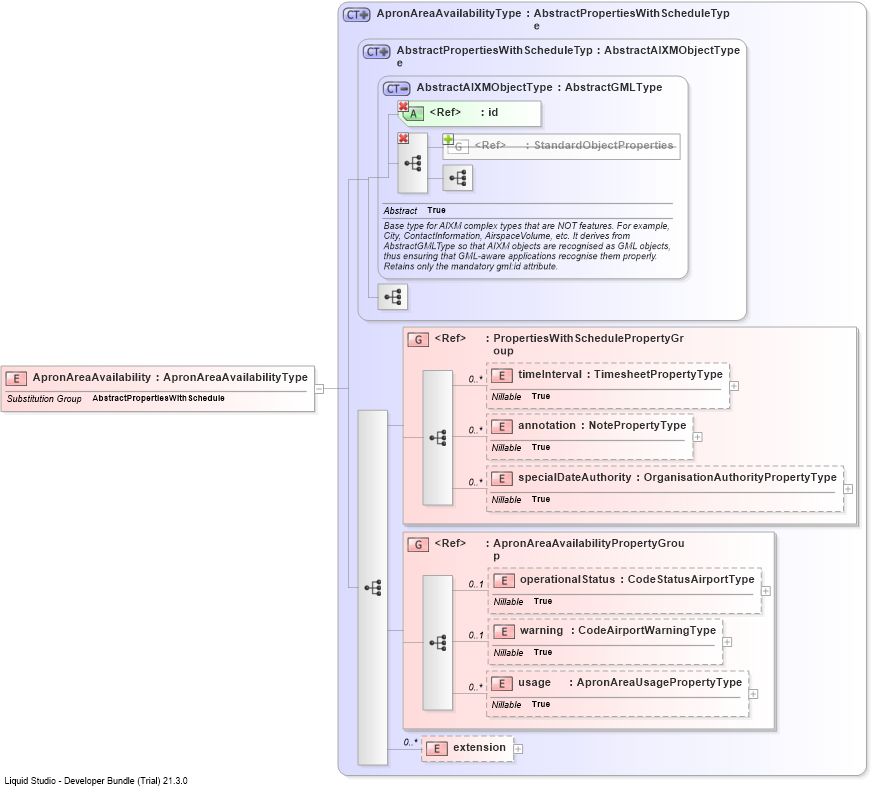
Task: Click E icon of annotation element
Action: point(502,427)
